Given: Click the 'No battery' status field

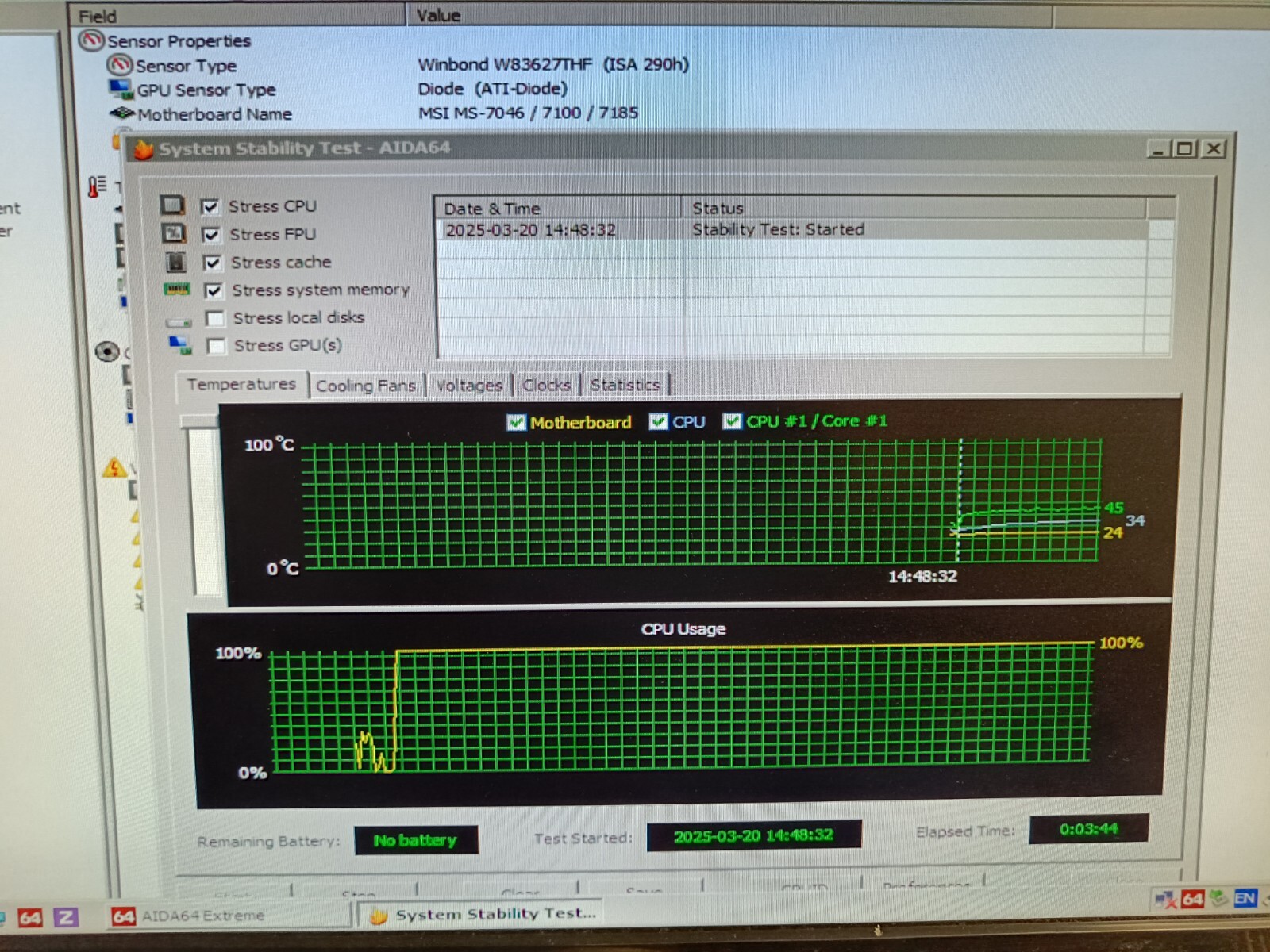Looking at the screenshot, I should coord(416,840).
